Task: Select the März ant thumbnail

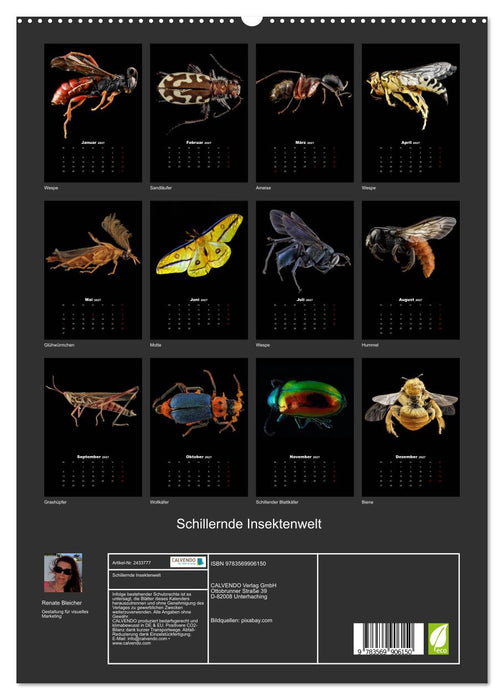Action: coord(304,112)
